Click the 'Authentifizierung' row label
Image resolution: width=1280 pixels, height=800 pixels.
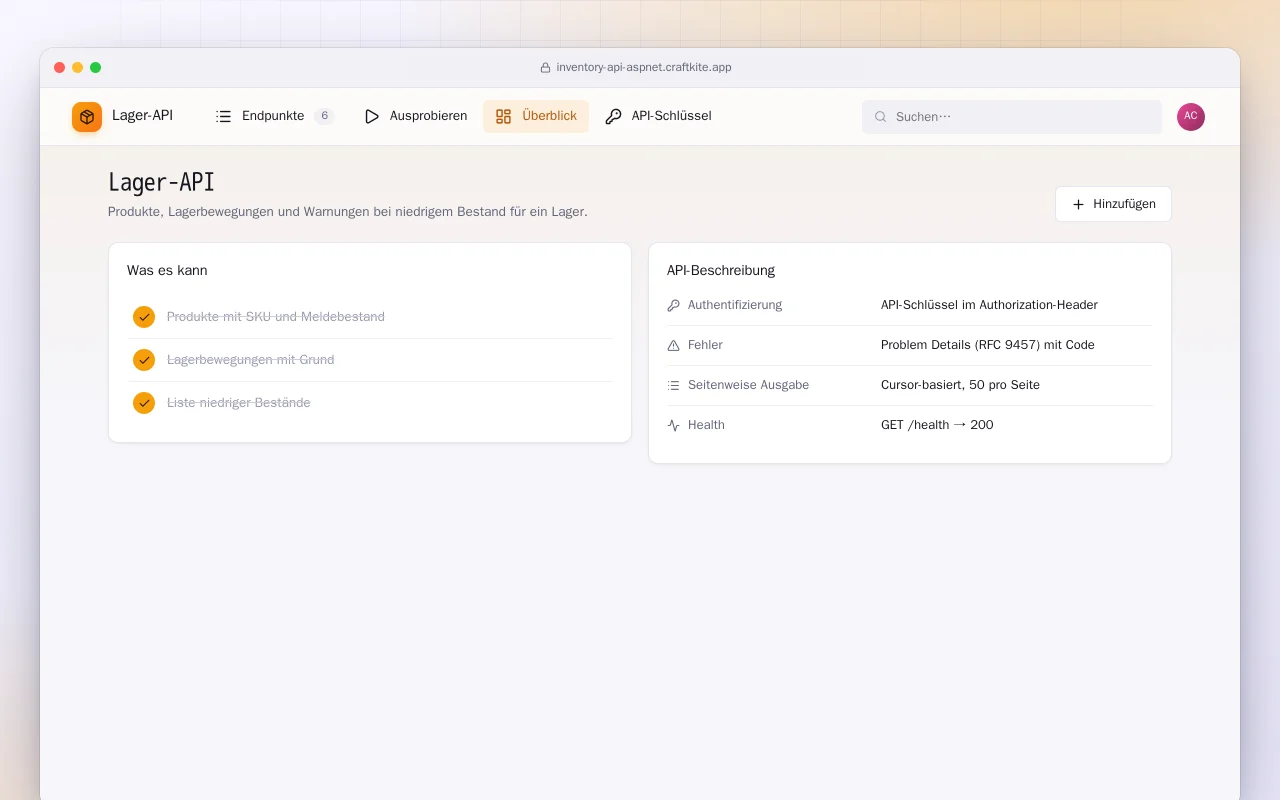[x=735, y=305]
